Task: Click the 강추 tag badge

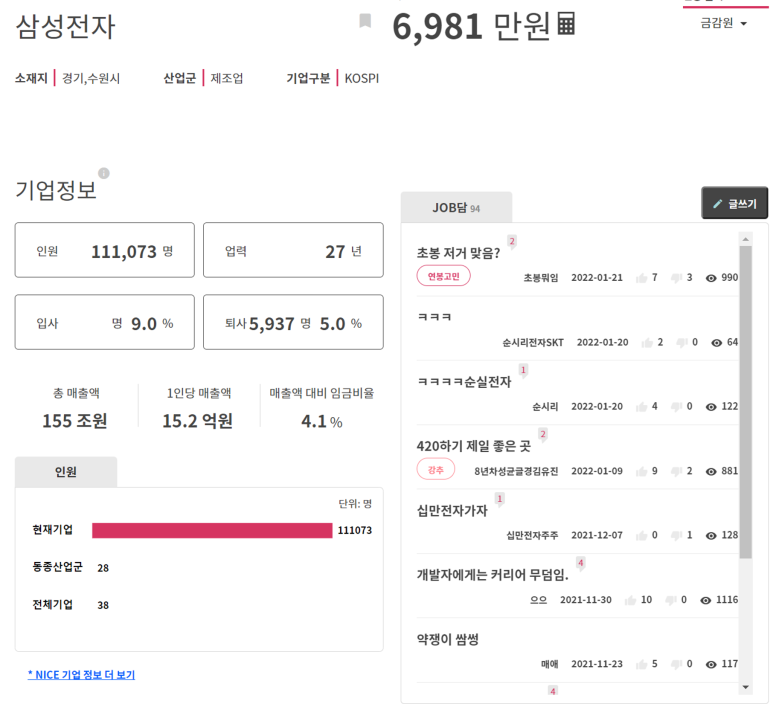Action: click(436, 469)
